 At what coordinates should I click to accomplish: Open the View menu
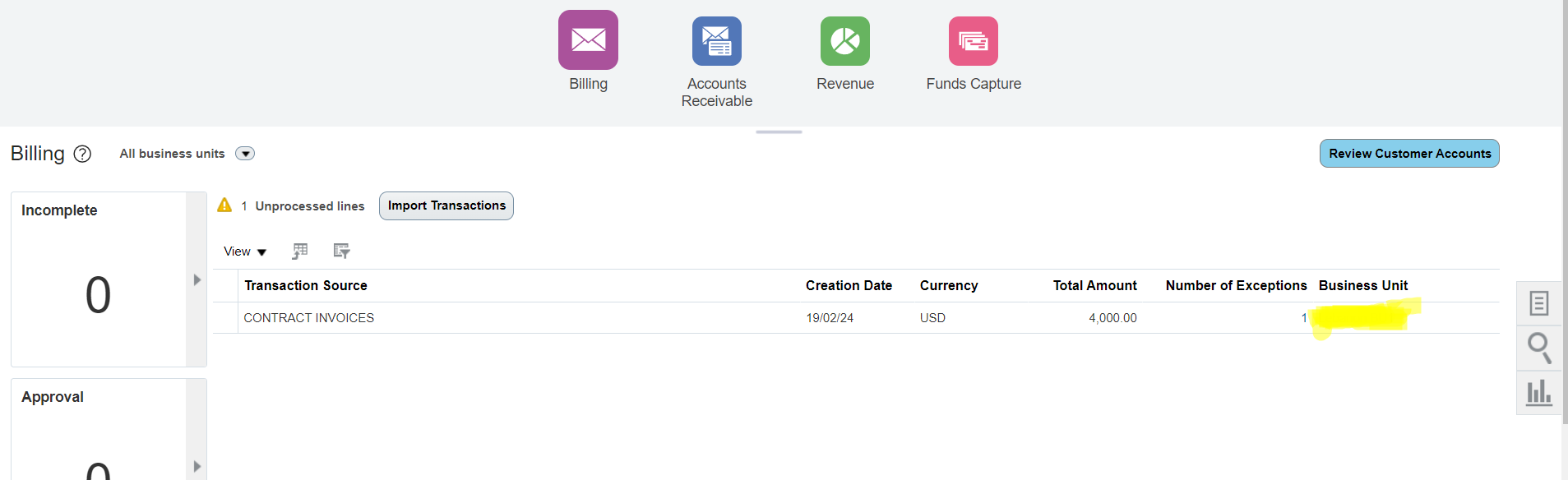(245, 252)
